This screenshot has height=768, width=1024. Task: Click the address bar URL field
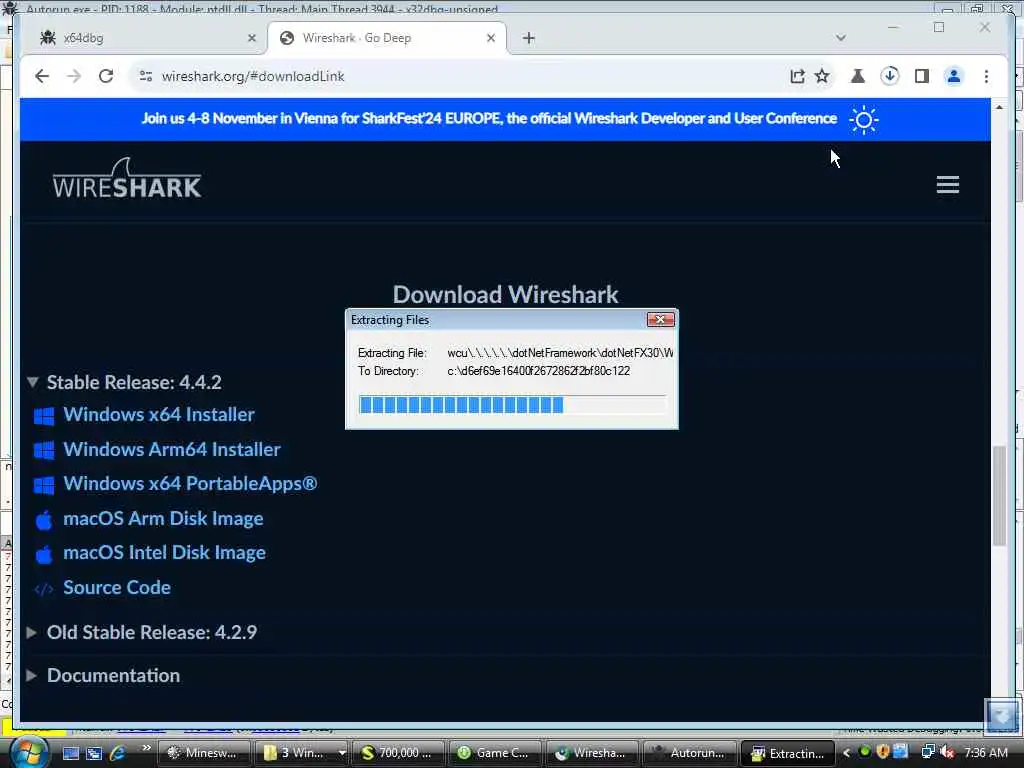(457, 76)
